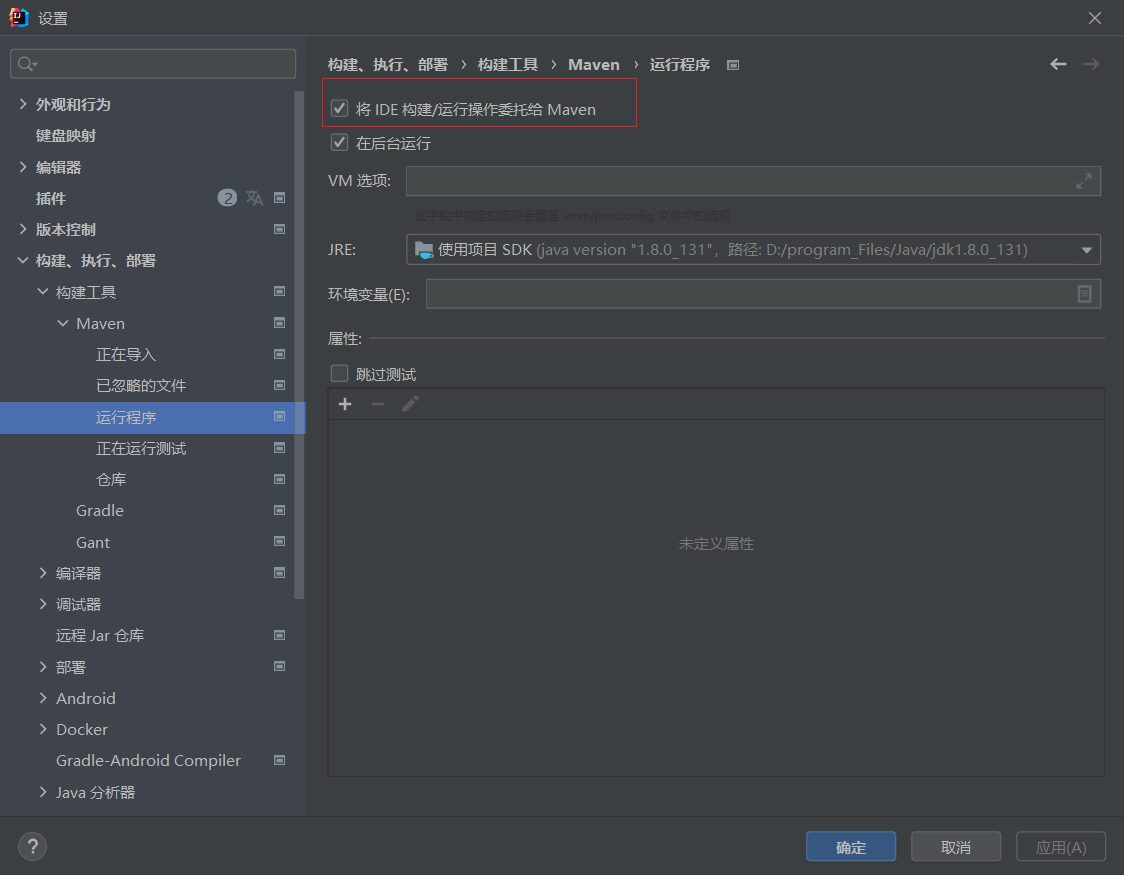1124x875 pixels.
Task: Toggle 将 IDE 构建/运行操作委托给 Maven checkbox
Action: point(339,109)
